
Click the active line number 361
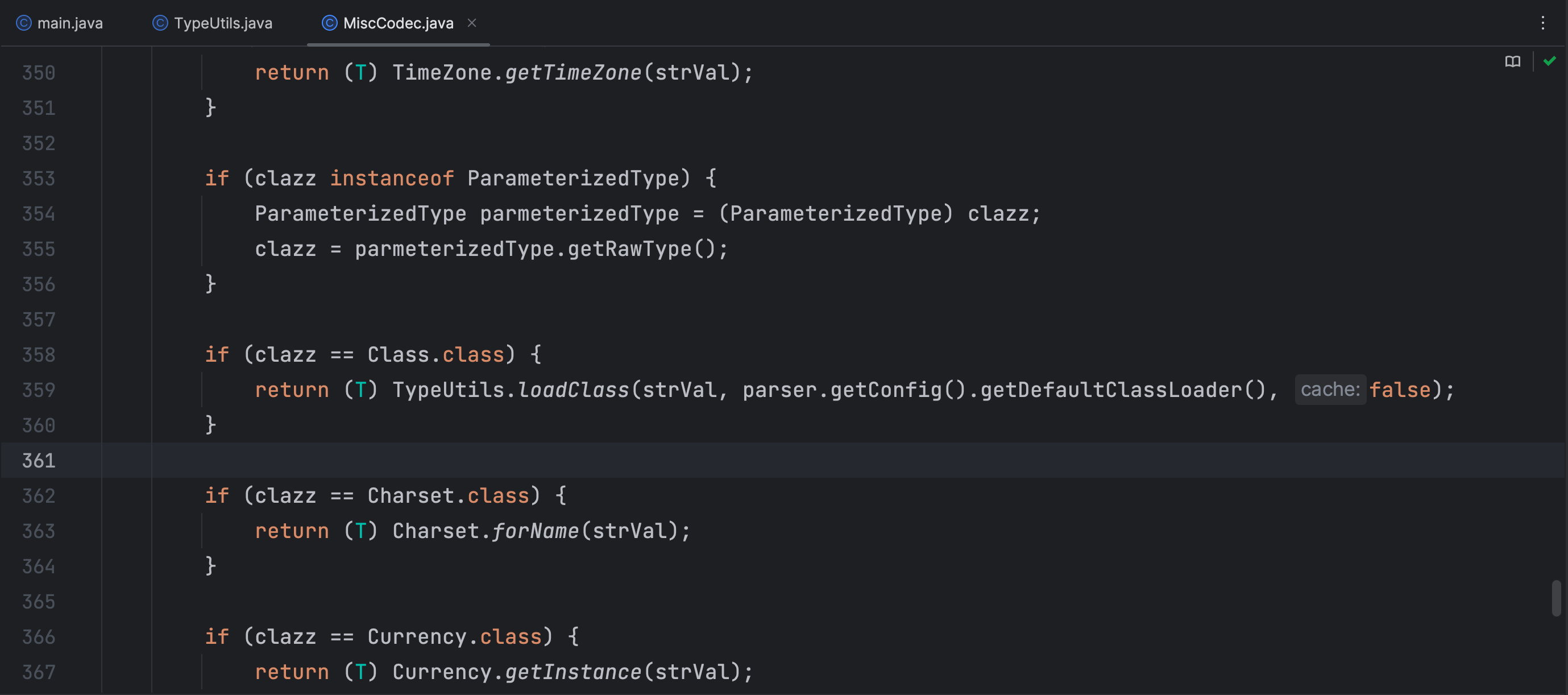point(39,461)
